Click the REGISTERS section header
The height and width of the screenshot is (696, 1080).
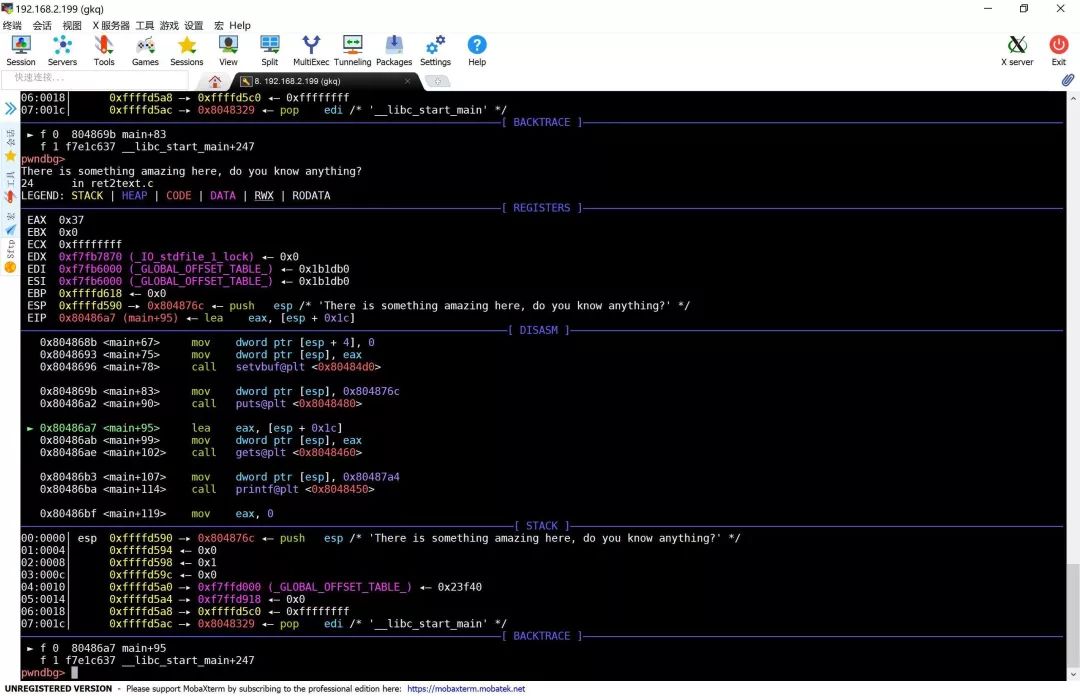point(541,207)
